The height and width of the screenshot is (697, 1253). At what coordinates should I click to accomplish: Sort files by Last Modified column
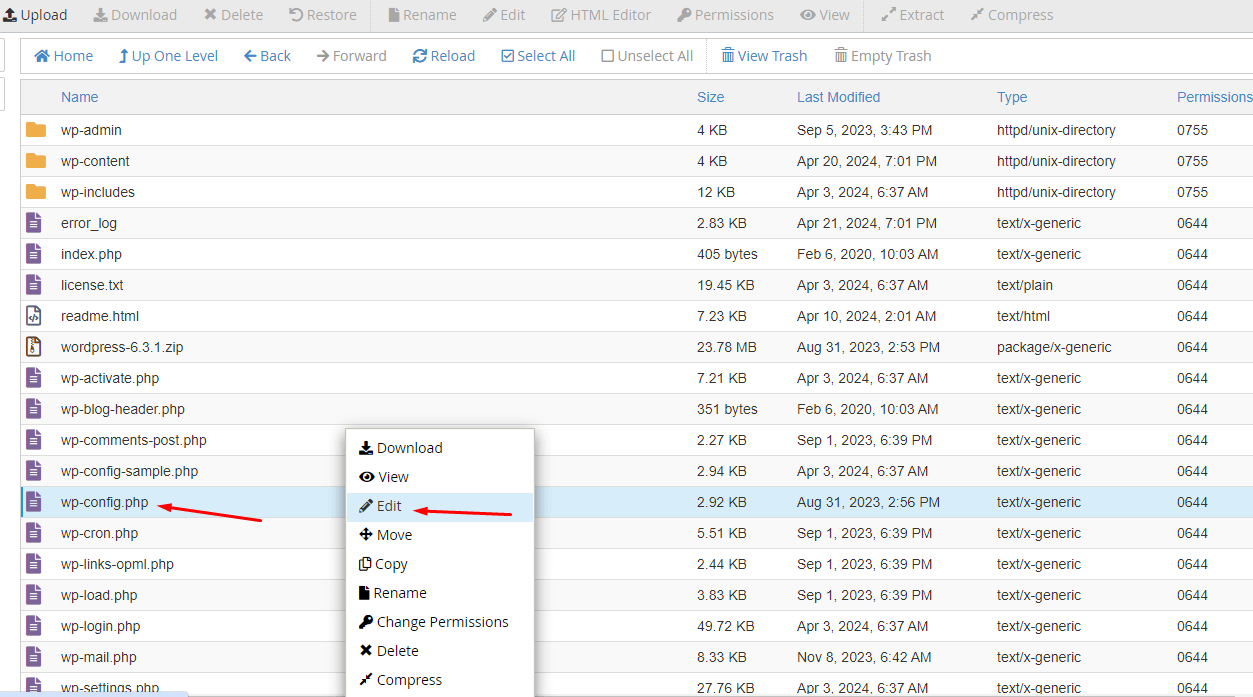(x=838, y=97)
